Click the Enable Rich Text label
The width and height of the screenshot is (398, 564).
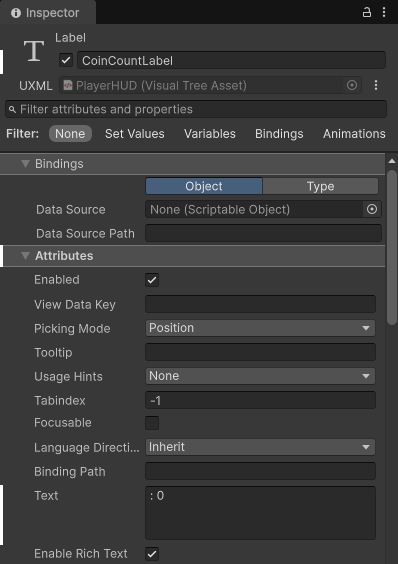pyautogui.click(x=81, y=554)
